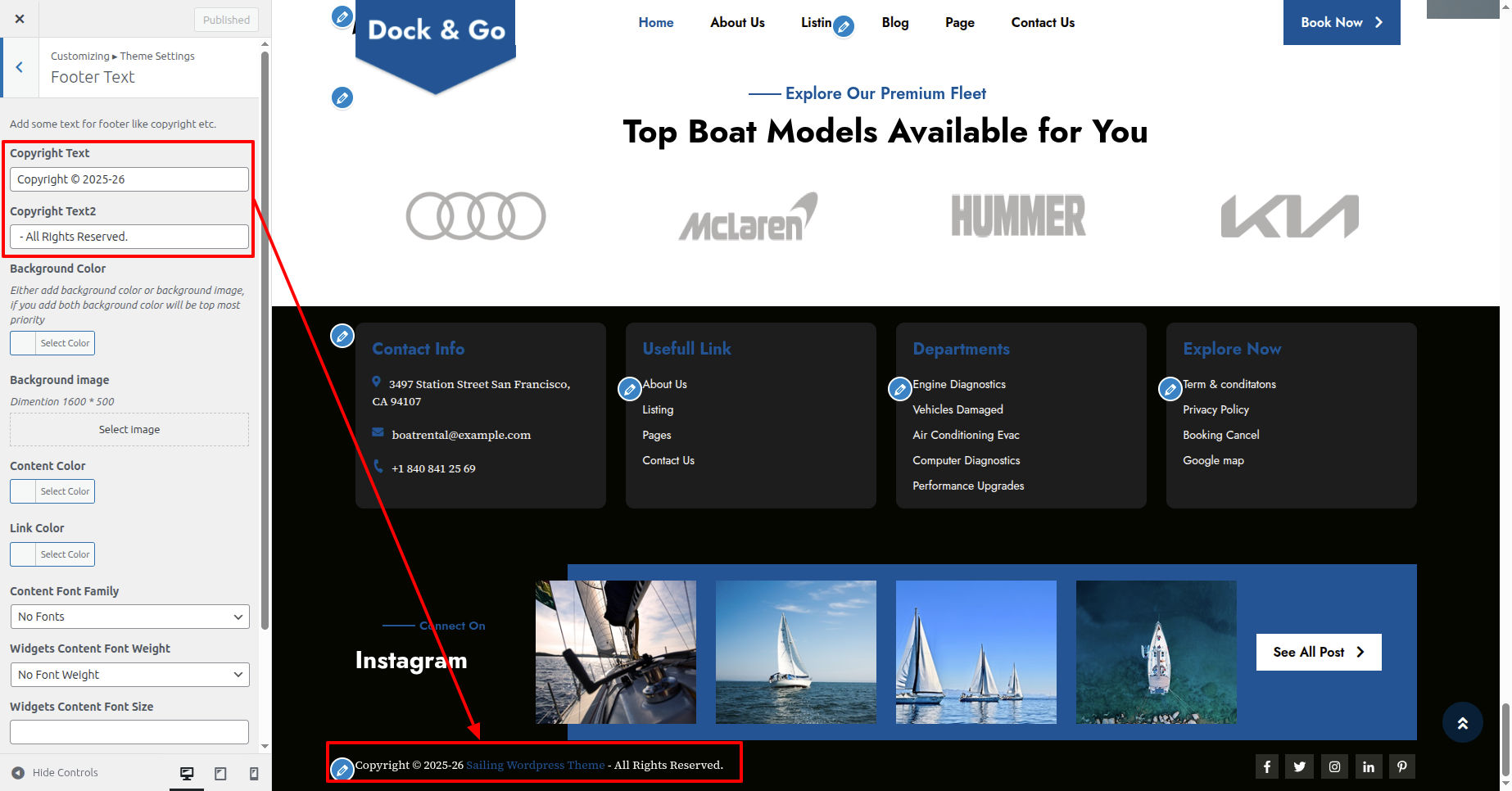Hide the Customizer controls
Screen dimensions: 1512x791
coord(55,772)
